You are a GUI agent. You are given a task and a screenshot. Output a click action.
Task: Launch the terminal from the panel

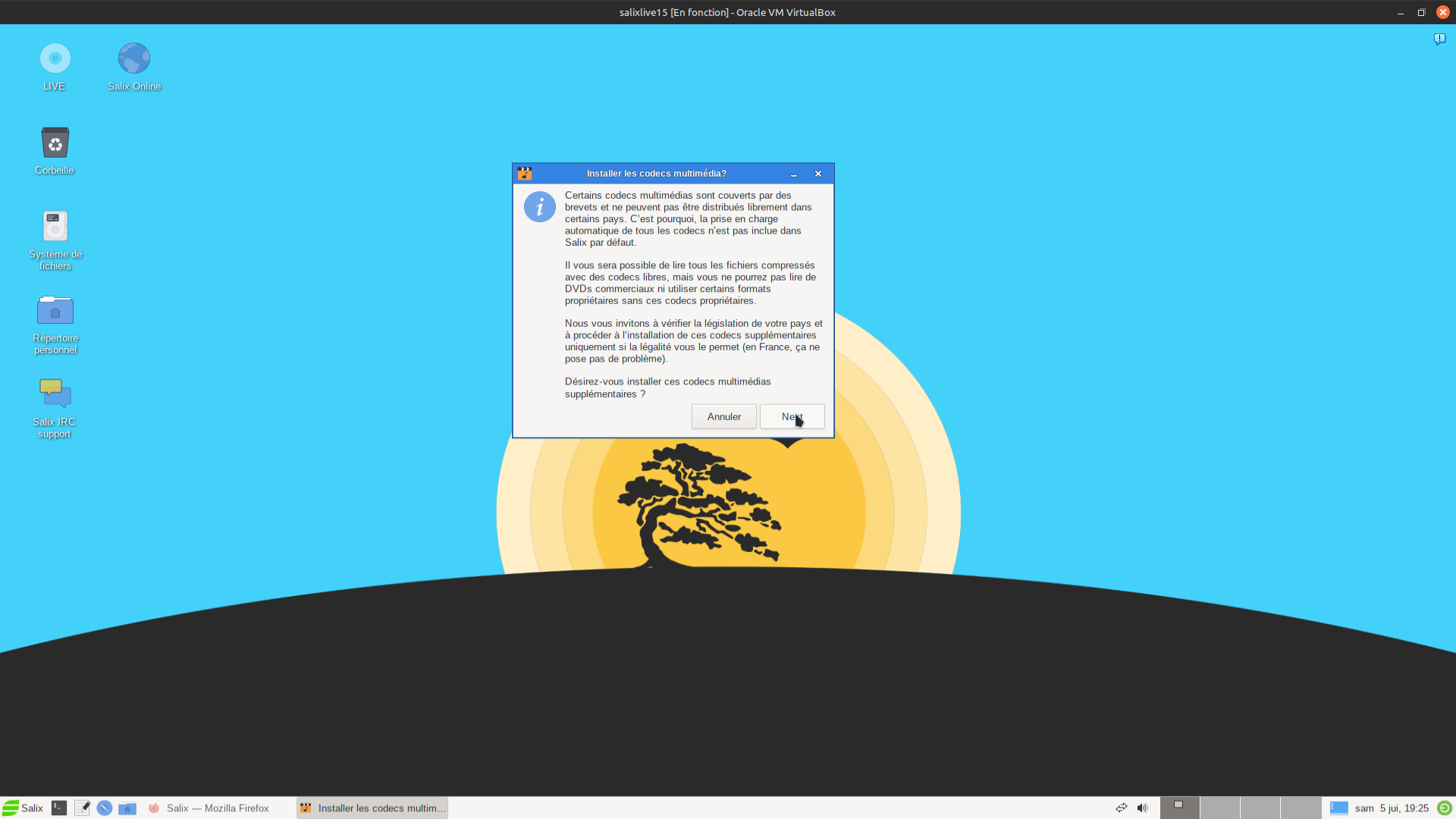pos(59,808)
